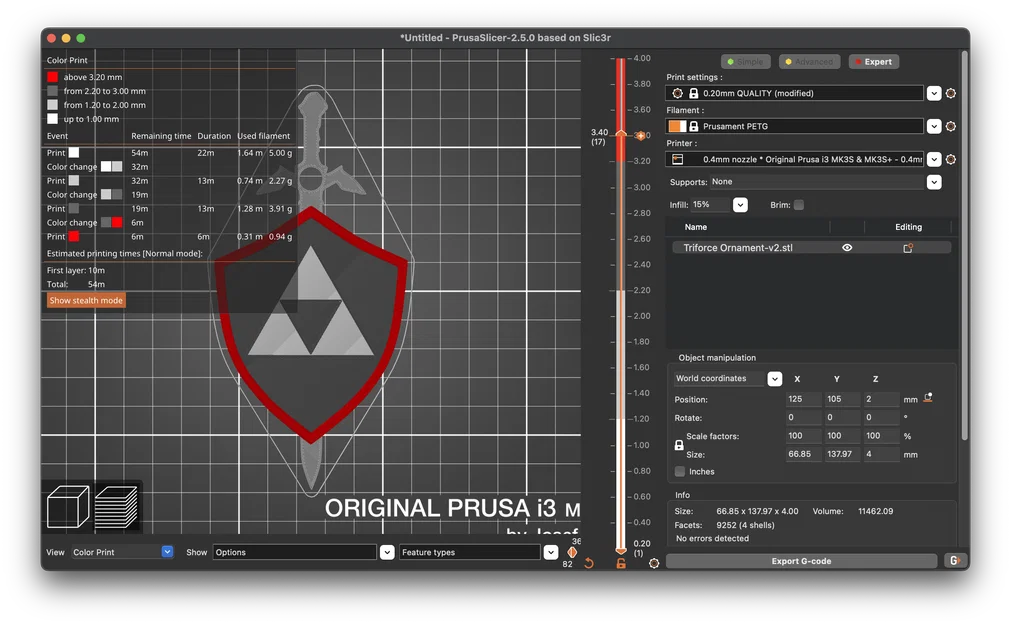Click the cog icon inside Print settings field

[x=677, y=94]
